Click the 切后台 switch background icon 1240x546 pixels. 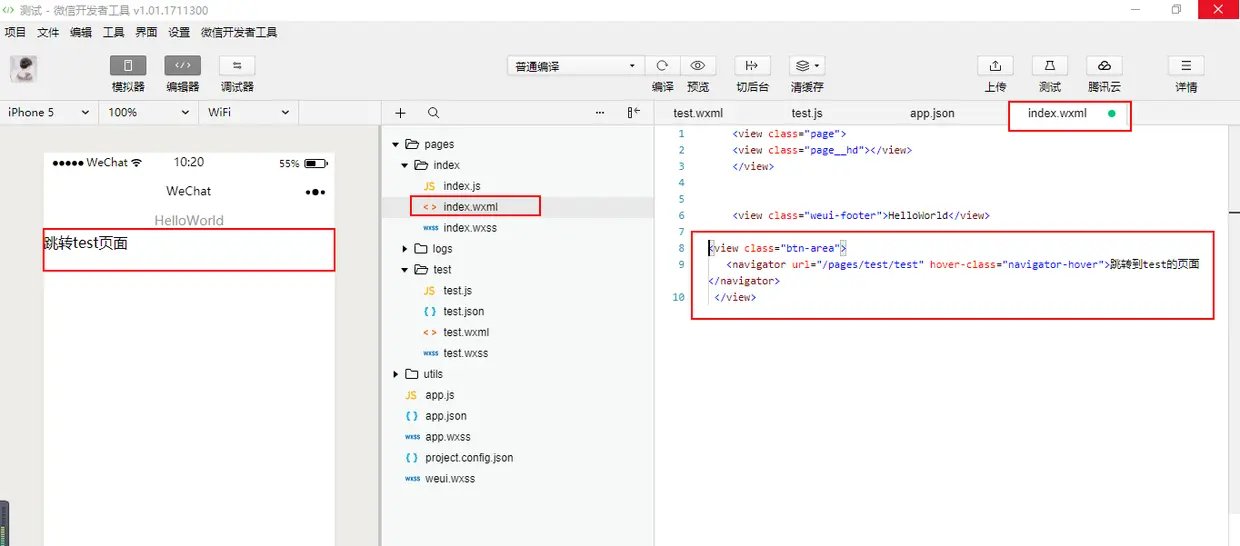click(x=752, y=66)
